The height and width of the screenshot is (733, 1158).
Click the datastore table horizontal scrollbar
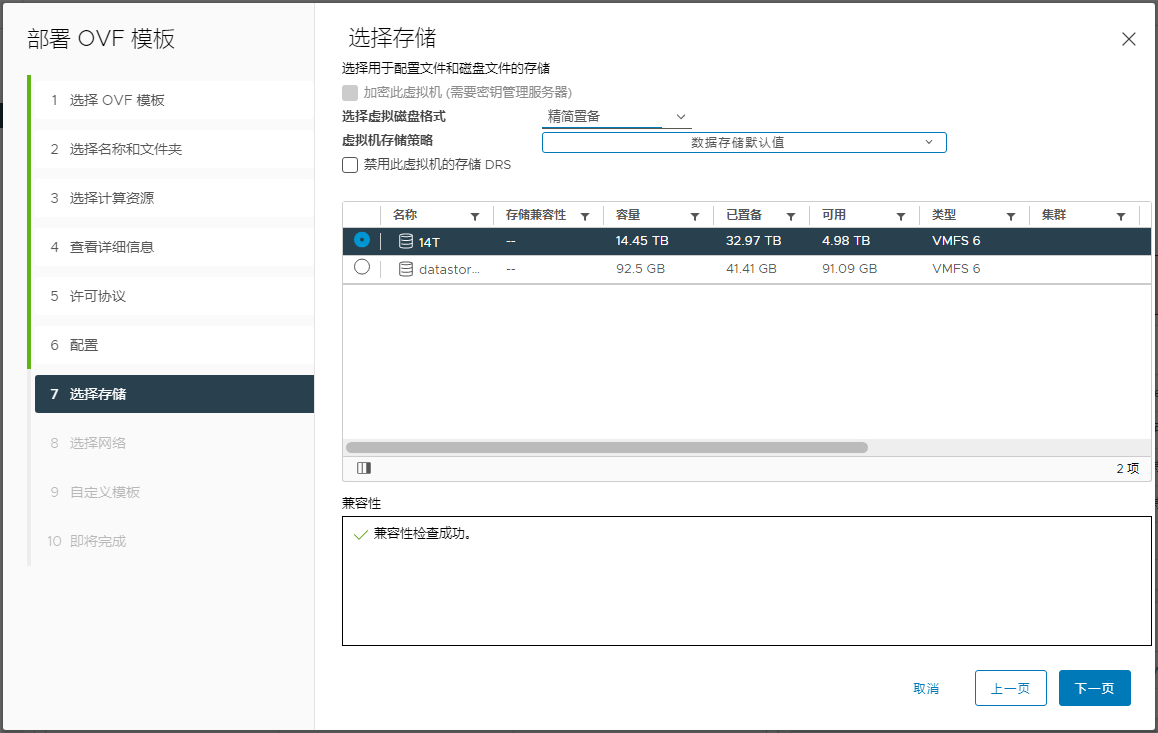607,448
